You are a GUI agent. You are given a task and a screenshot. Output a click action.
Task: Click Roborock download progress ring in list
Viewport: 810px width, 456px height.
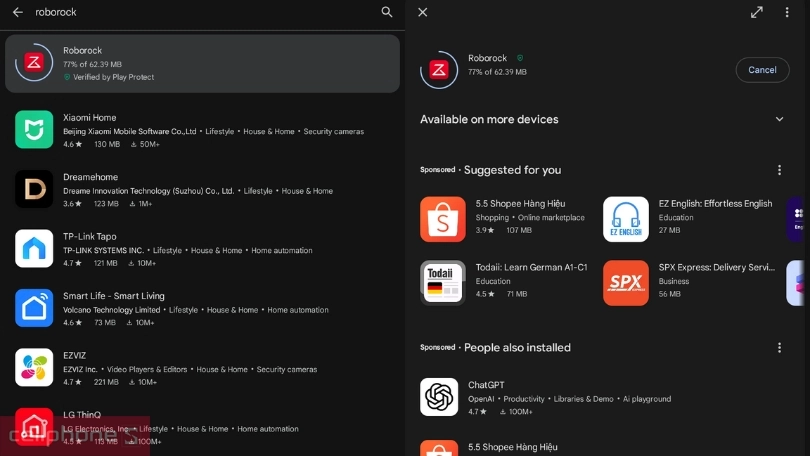coord(34,63)
